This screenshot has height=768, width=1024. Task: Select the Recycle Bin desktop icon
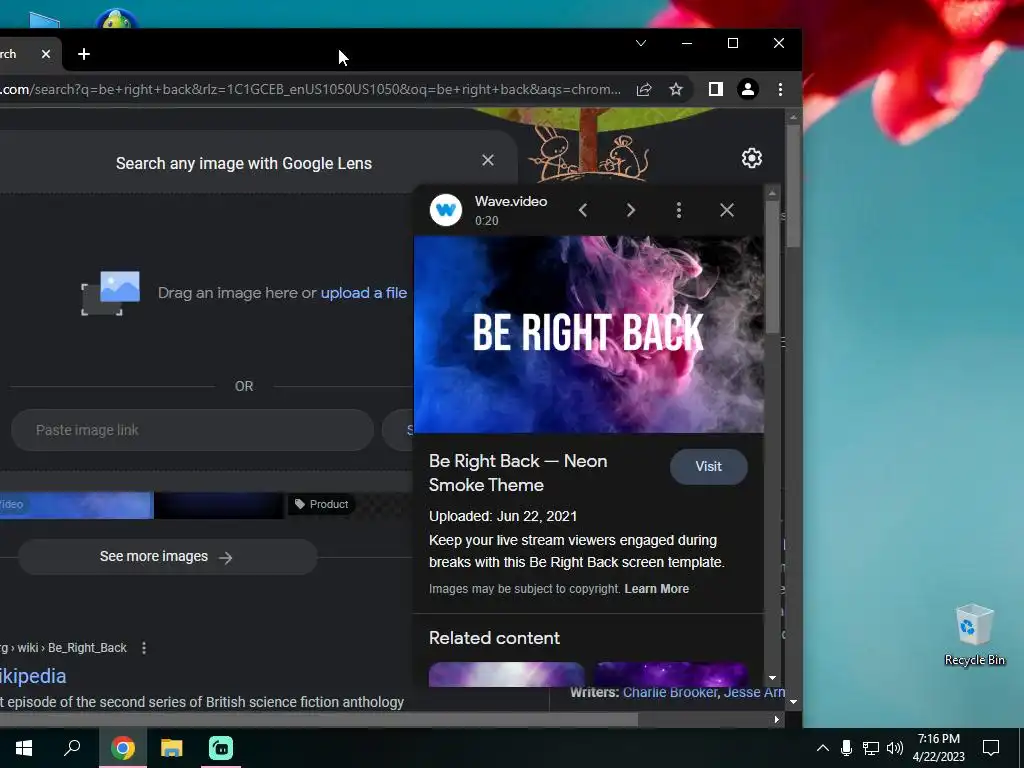pos(974,635)
